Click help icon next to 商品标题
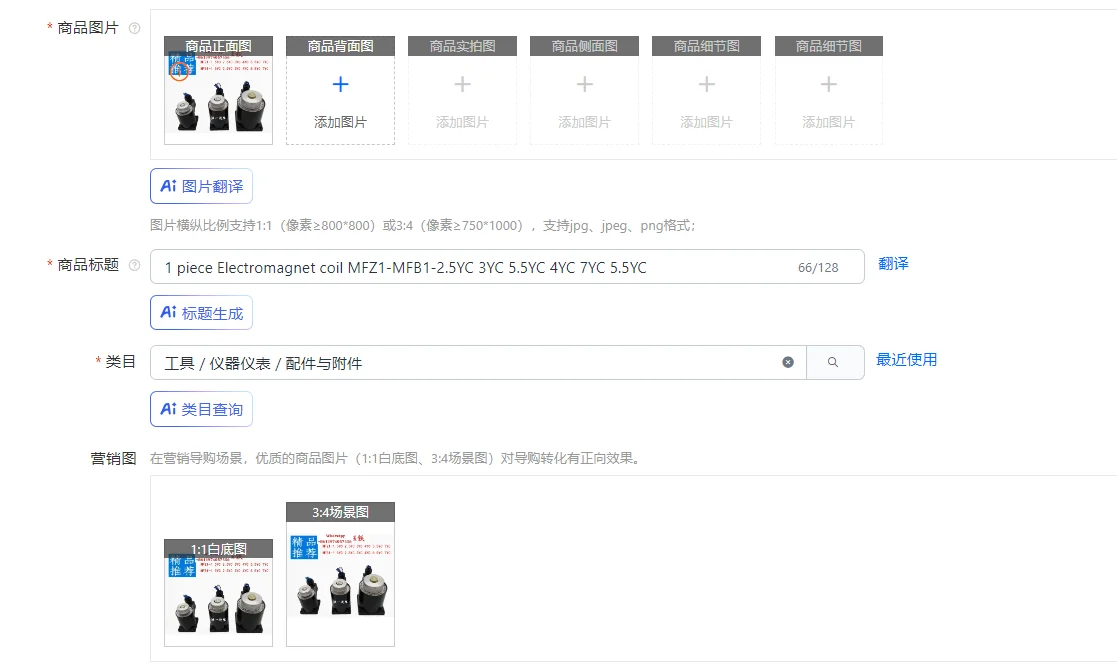Viewport: 1117px width, 664px height. click(134, 265)
